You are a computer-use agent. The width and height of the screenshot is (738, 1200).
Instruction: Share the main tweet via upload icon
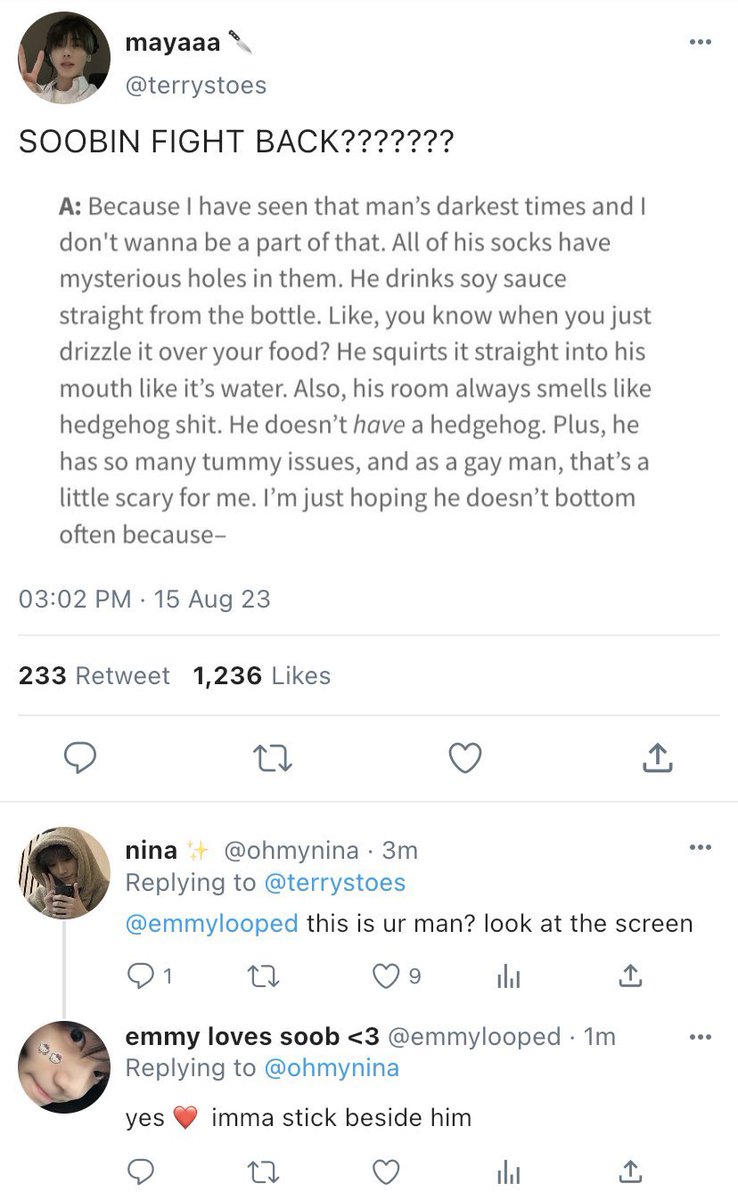pyautogui.click(x=656, y=760)
